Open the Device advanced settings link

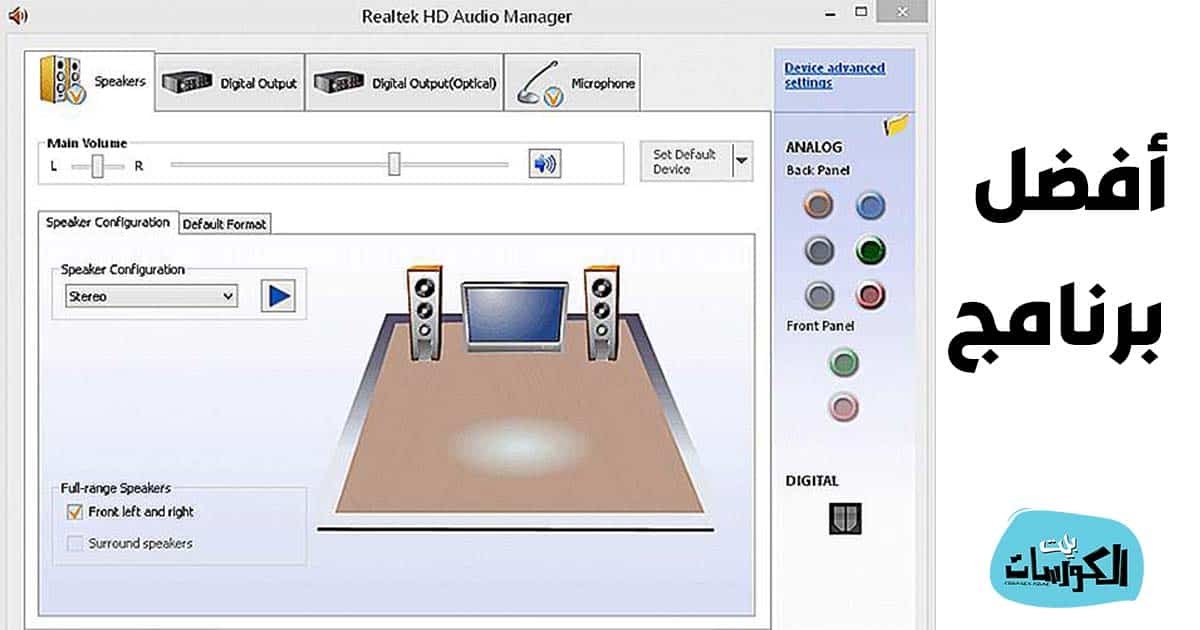click(835, 75)
